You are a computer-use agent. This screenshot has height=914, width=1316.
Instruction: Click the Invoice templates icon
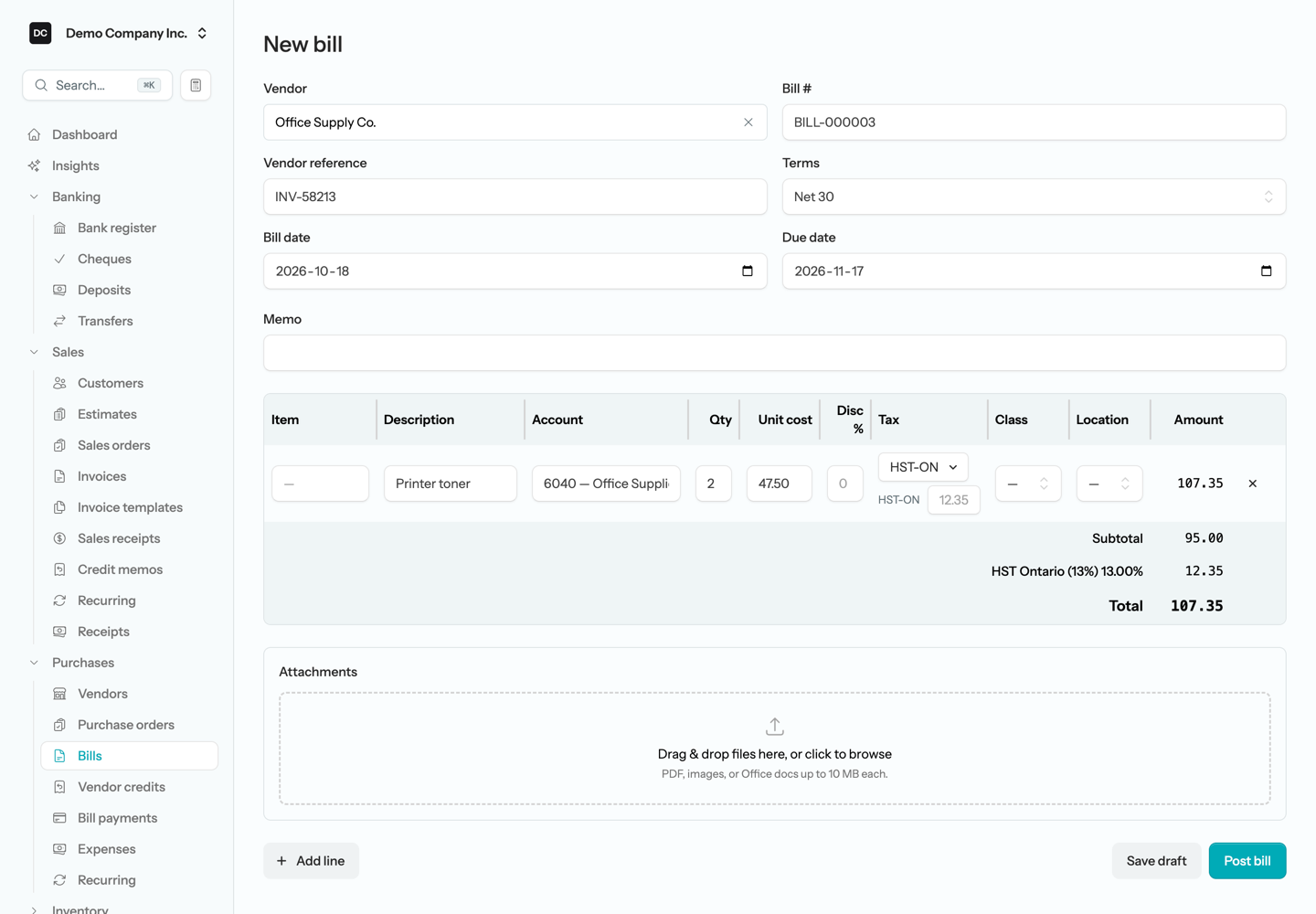point(59,507)
